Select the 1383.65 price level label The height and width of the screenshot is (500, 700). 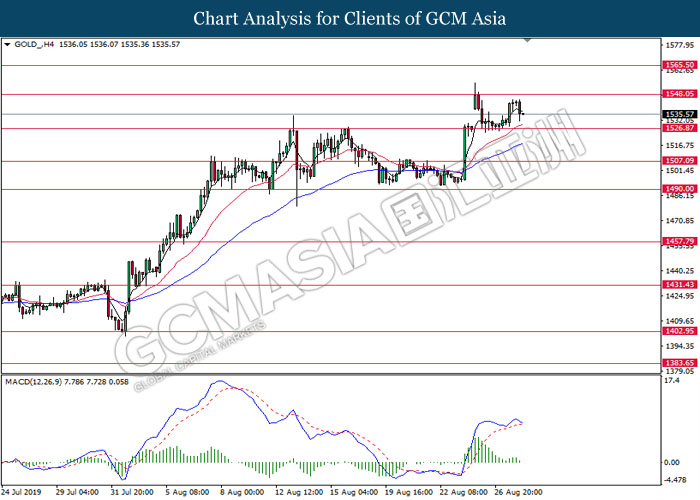(679, 363)
